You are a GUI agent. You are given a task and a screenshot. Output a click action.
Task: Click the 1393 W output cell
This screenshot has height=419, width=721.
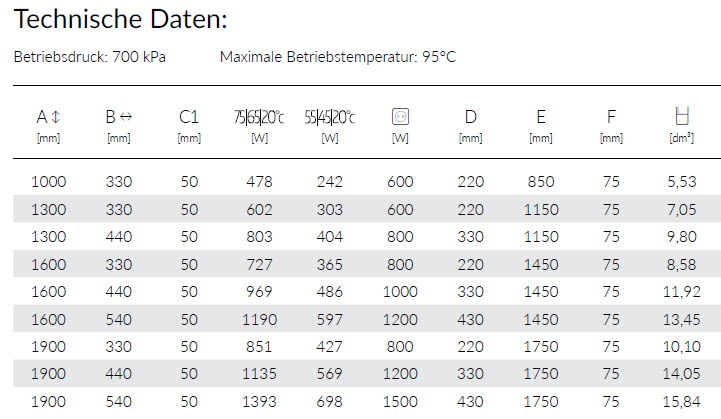coord(259,401)
